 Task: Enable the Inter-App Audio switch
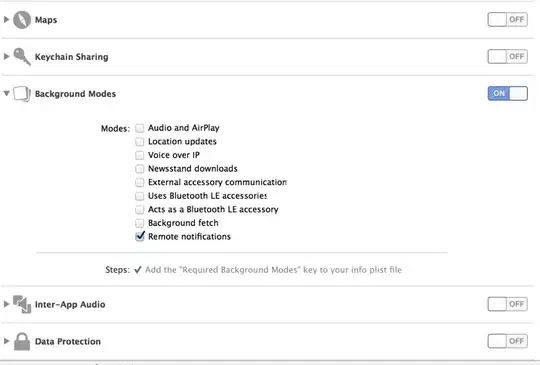tap(507, 304)
